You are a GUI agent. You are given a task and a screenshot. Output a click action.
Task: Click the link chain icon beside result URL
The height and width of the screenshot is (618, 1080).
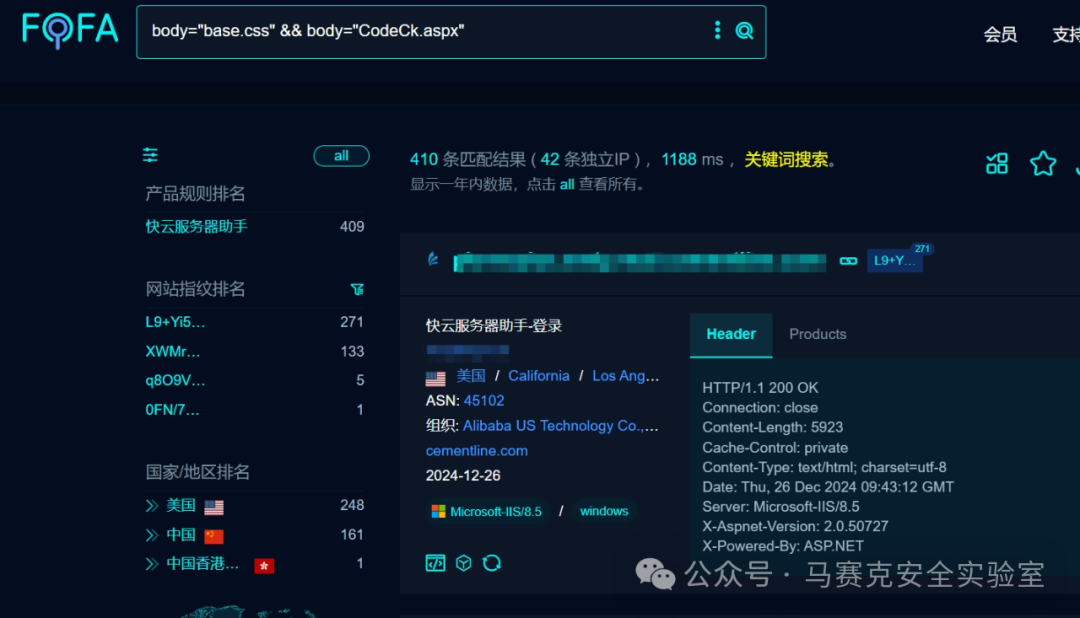[x=848, y=260]
